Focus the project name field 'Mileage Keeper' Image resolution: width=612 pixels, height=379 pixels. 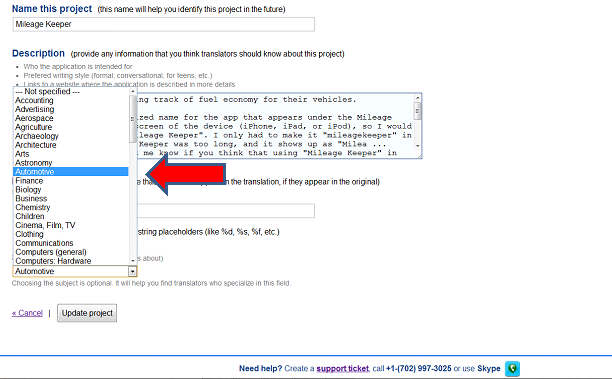pyautogui.click(x=164, y=24)
